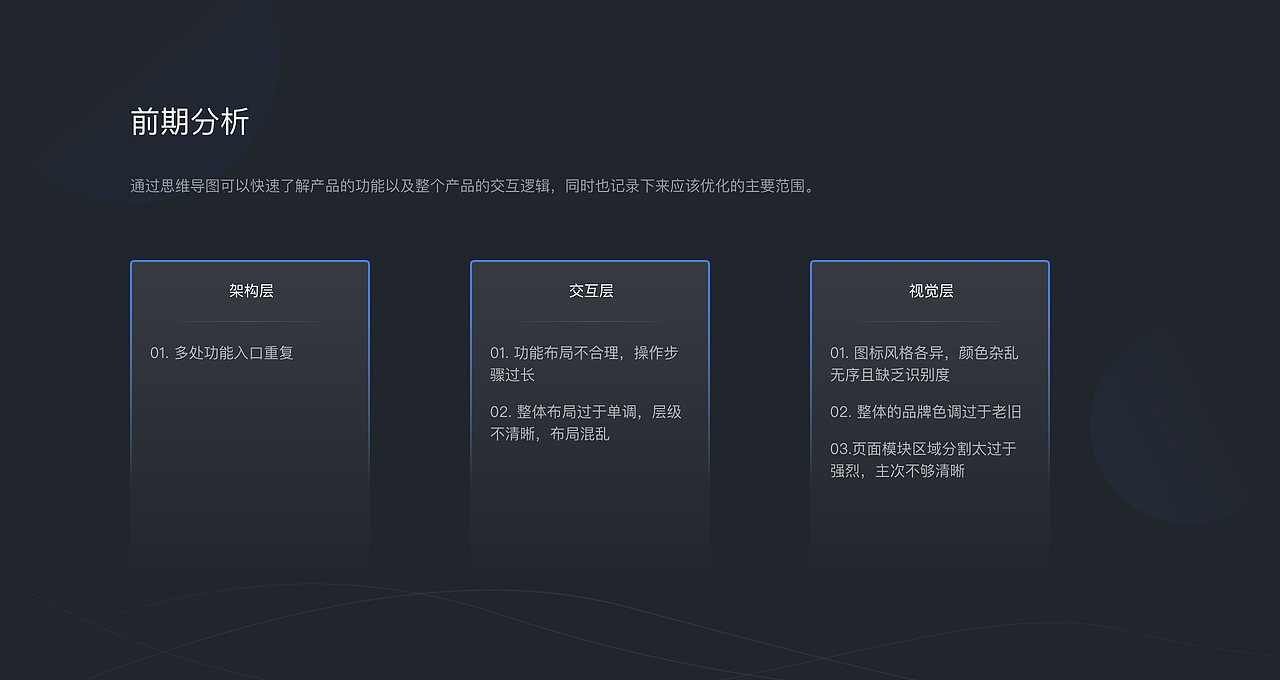Select item 03.页面模块区域分割太过于强烈

coord(923,460)
